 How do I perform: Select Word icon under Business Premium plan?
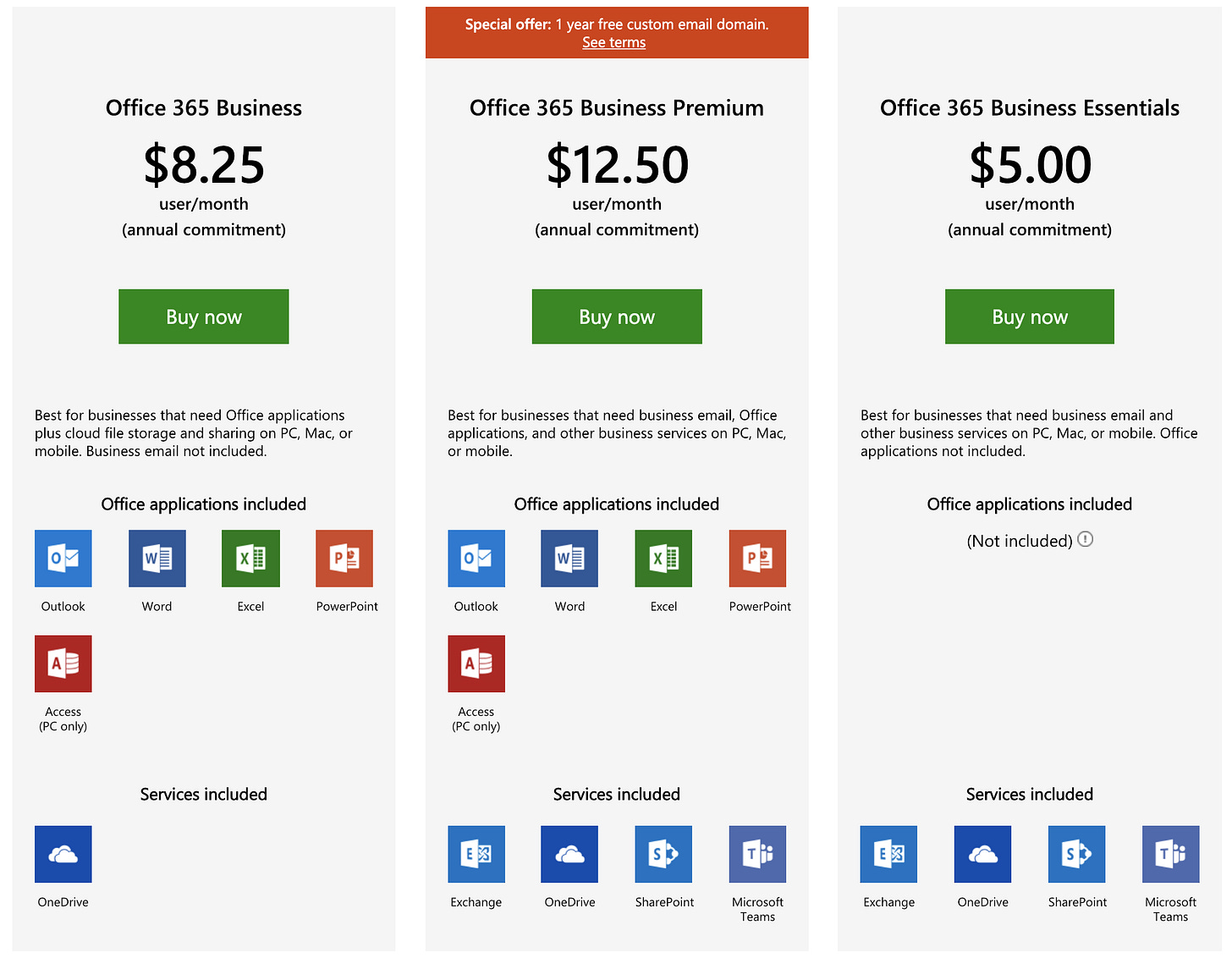569,559
